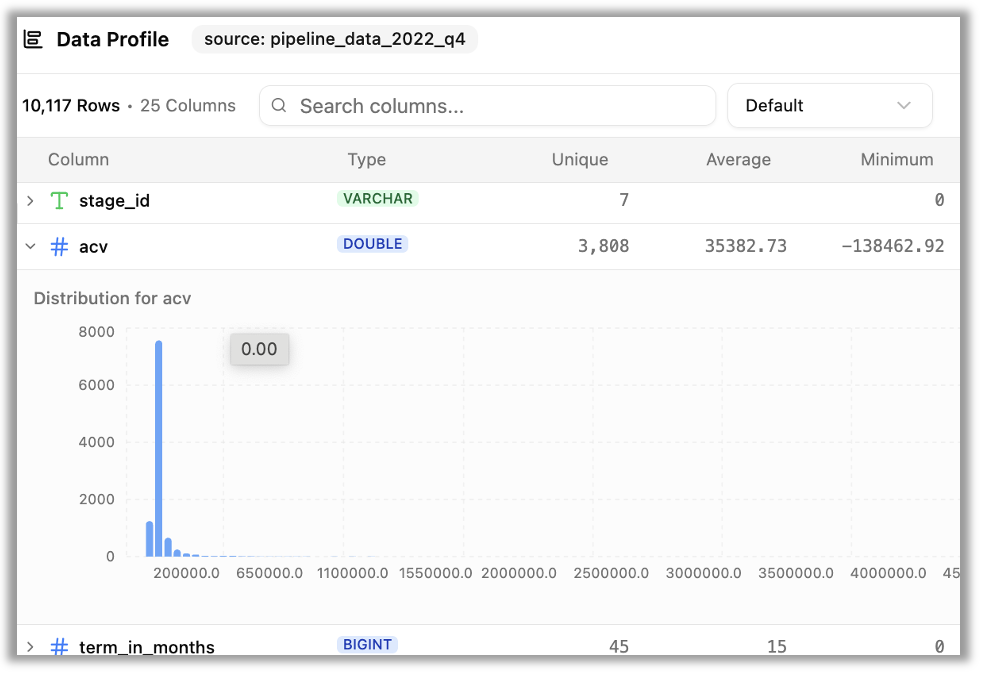Click the Data Profile panel icon

pos(33,40)
